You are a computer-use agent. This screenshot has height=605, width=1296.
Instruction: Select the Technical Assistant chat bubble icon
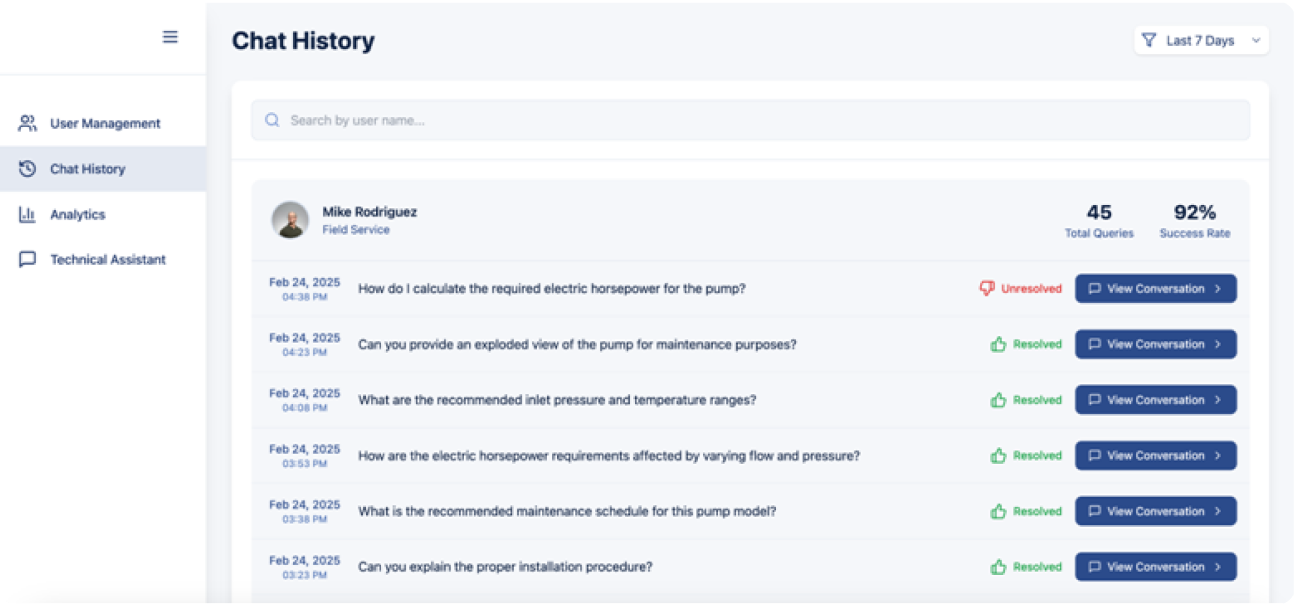click(x=27, y=258)
